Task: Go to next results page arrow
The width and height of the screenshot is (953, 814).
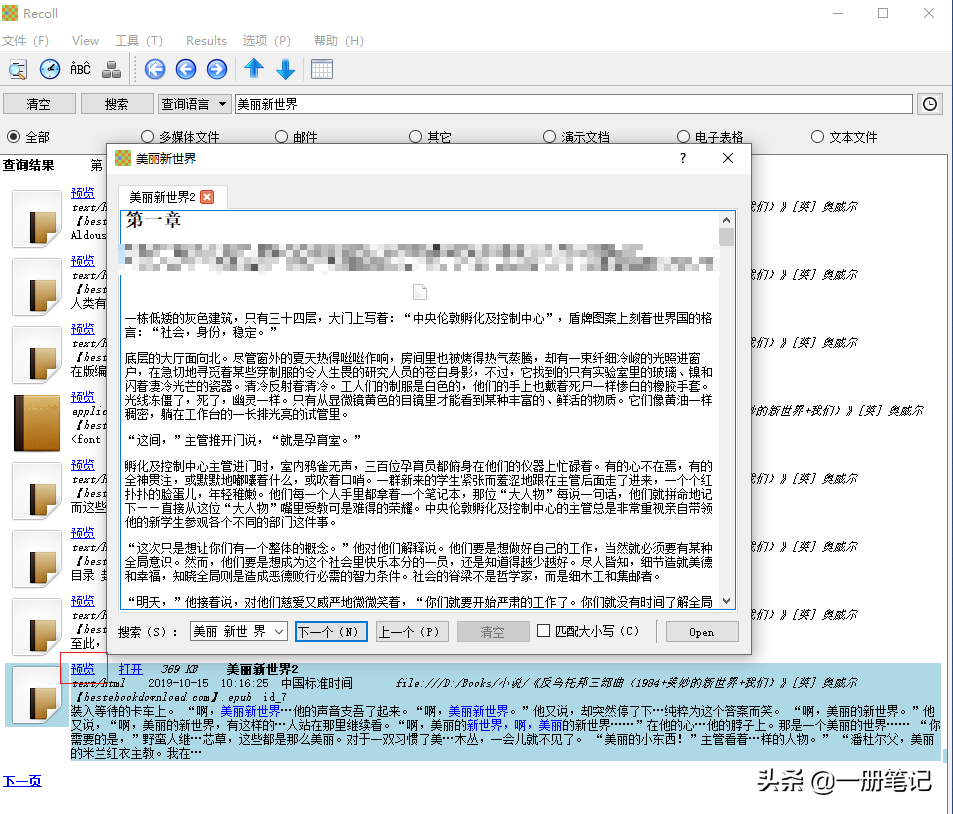Action: pos(217,69)
